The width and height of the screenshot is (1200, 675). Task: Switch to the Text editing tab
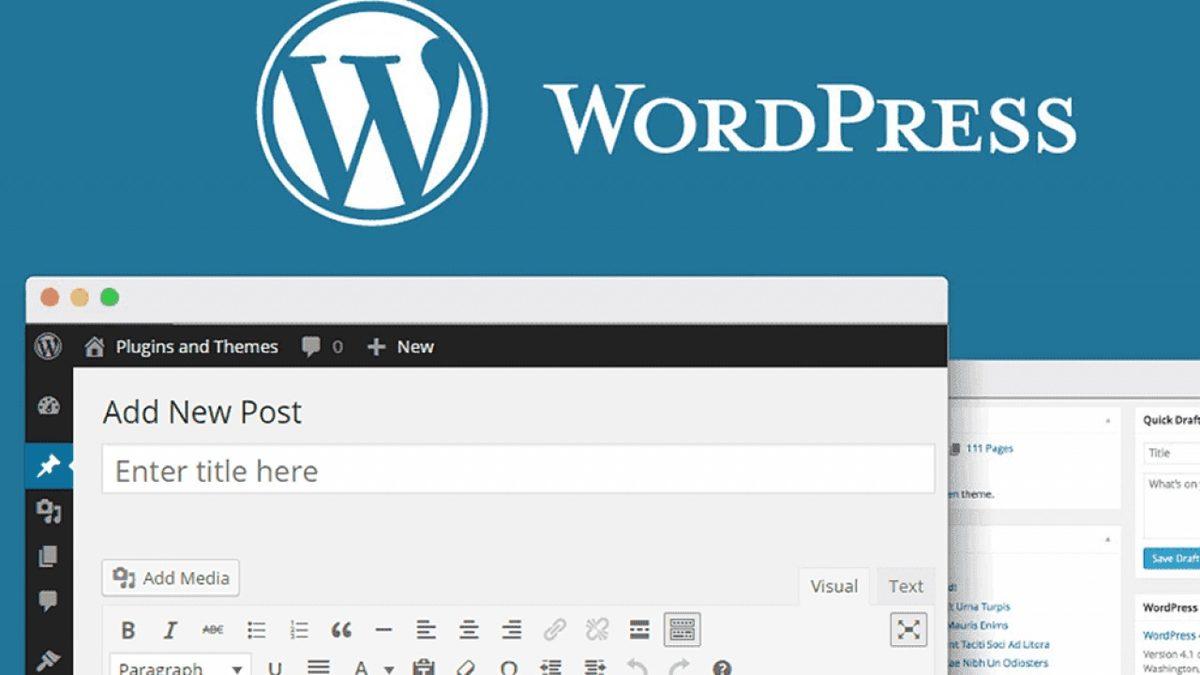(905, 586)
